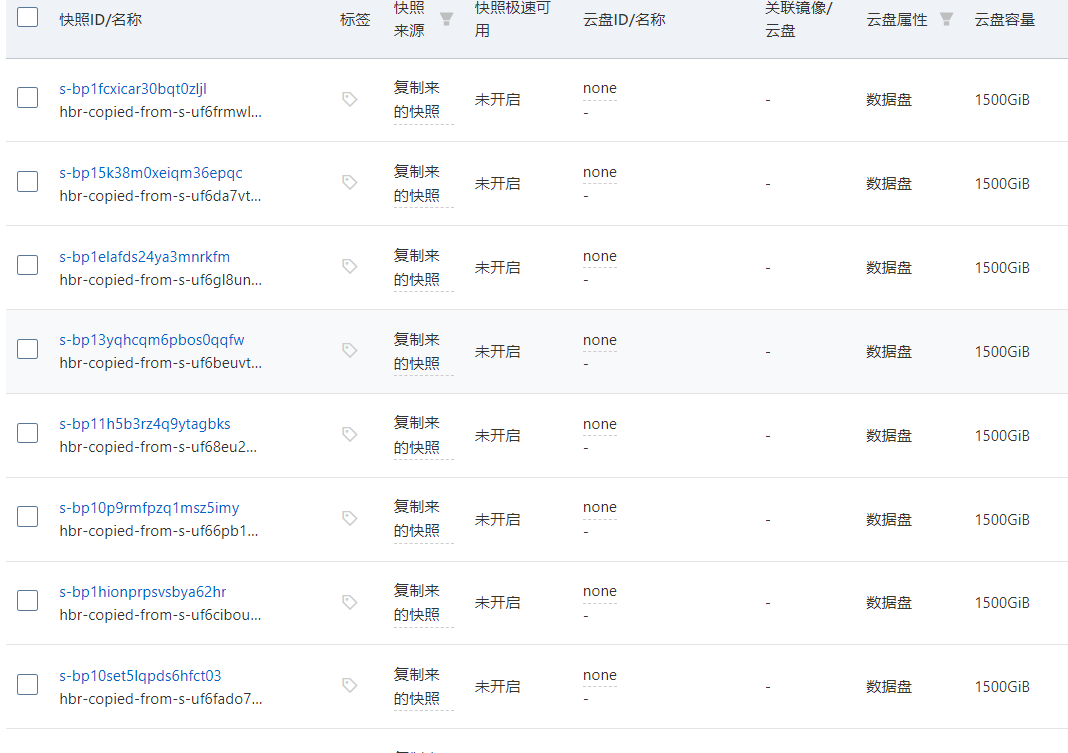Click the 标签 column header
1068x753 pixels.
(355, 20)
